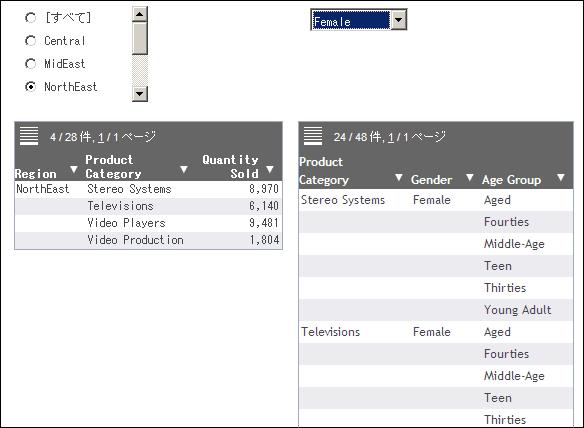Click the region list scroll up arrow

(140, 15)
